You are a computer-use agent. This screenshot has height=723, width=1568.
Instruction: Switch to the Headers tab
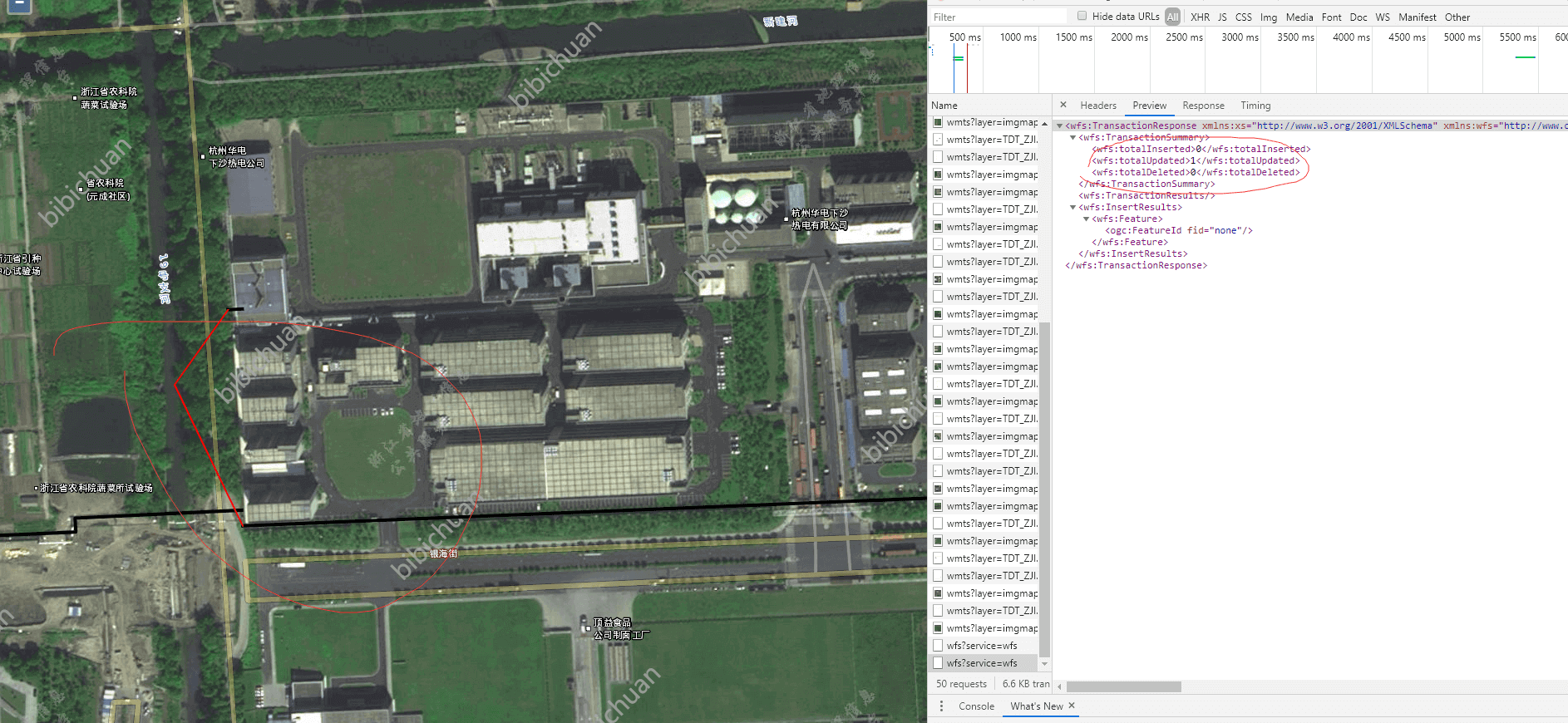pyautogui.click(x=1097, y=106)
